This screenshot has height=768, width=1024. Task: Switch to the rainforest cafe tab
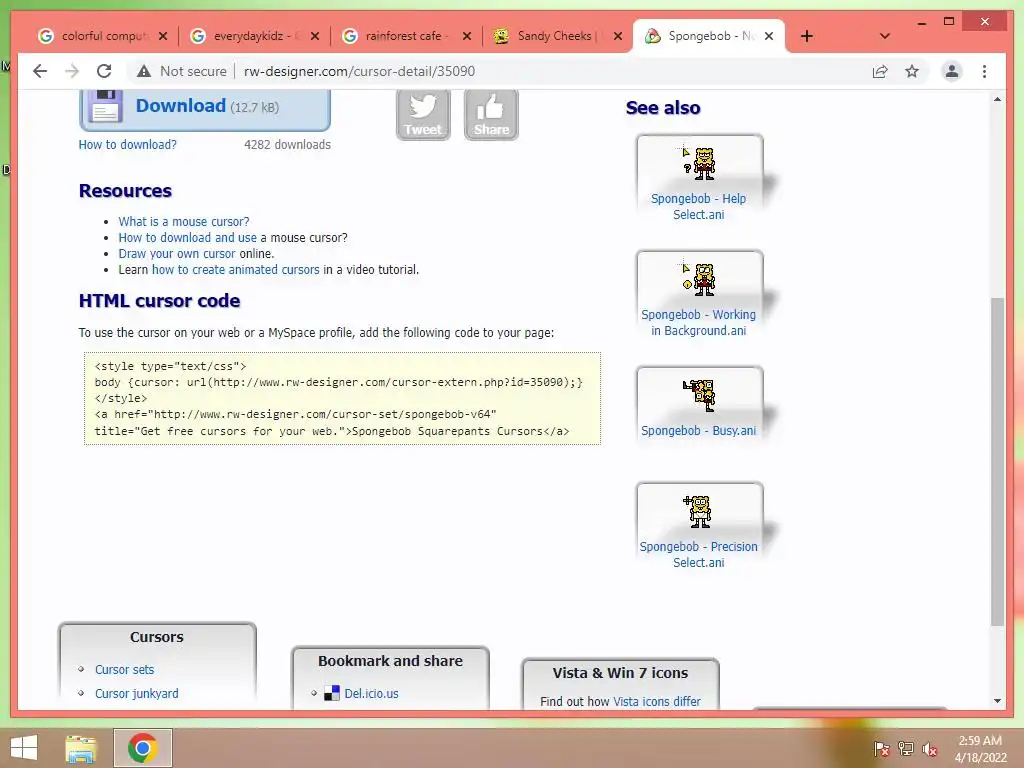(x=406, y=36)
